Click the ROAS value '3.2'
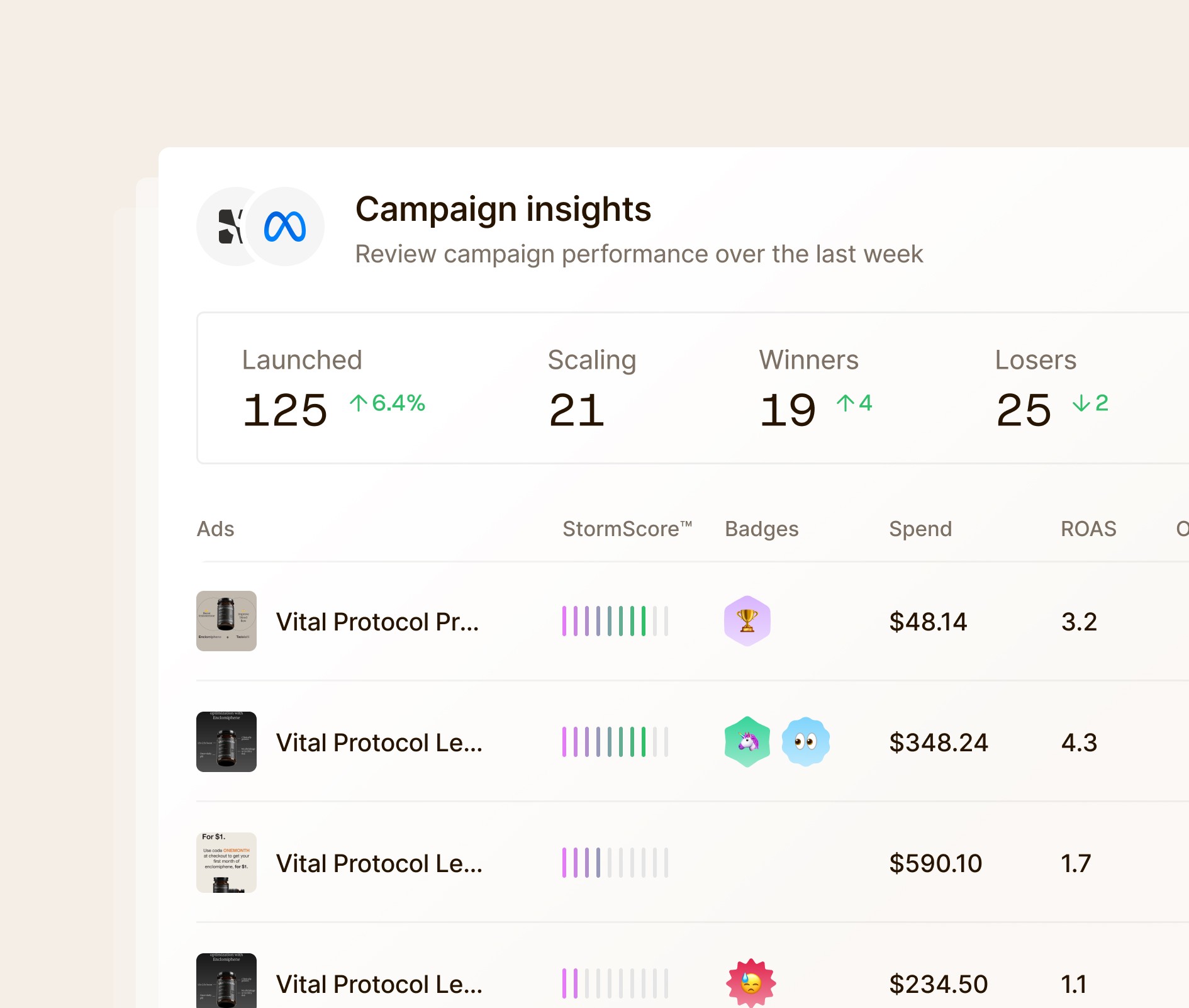Viewport: 1189px width, 1008px height. [1079, 622]
